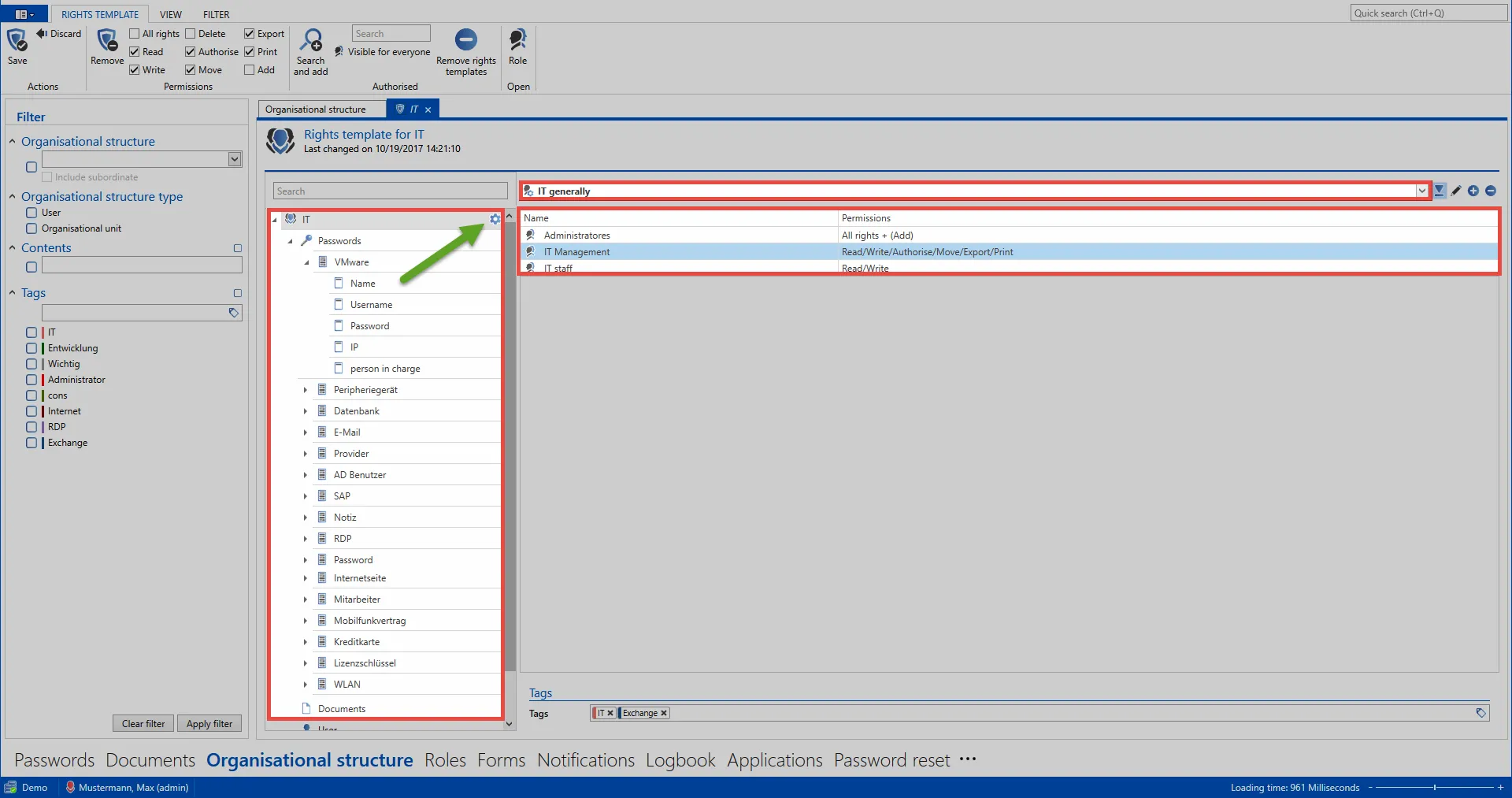This screenshot has width=1512, height=798.
Task: Click the minus remove template icon
Action: tap(1490, 191)
